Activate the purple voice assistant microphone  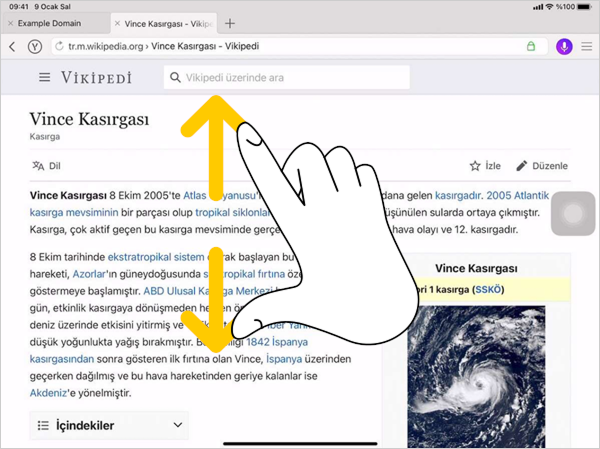coord(564,46)
